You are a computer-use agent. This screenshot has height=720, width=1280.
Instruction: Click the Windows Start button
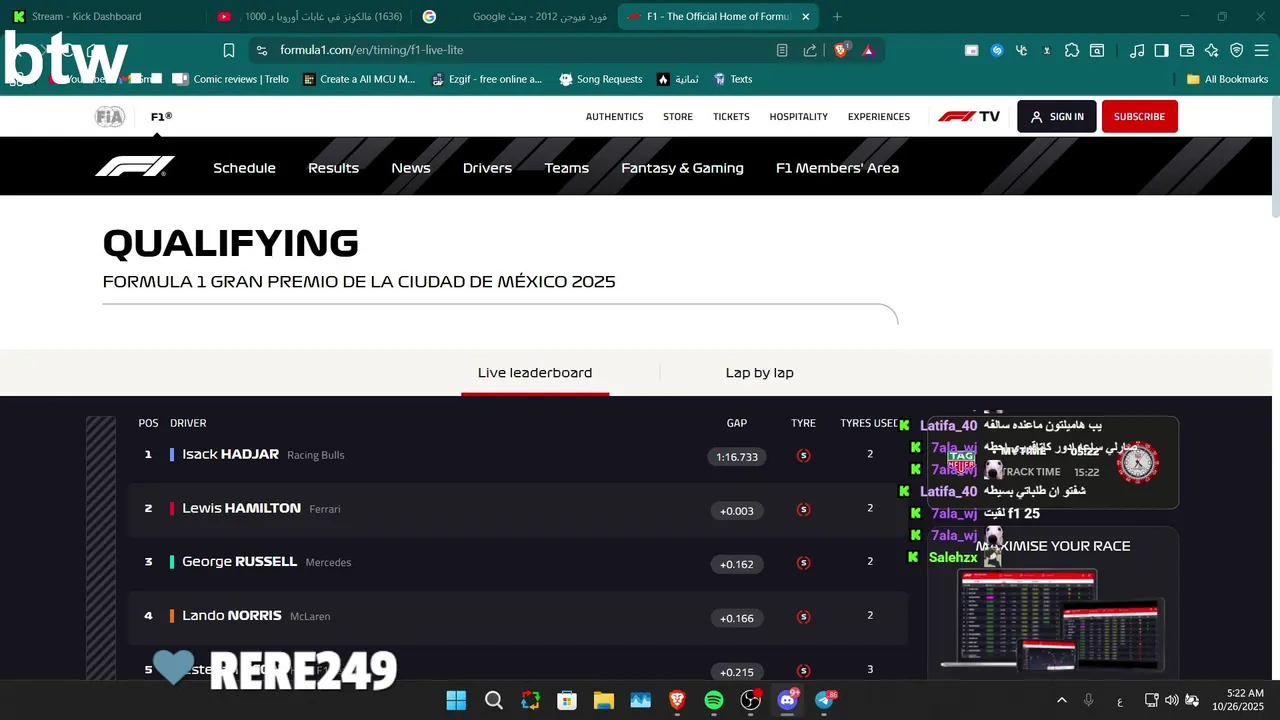pyautogui.click(x=456, y=700)
